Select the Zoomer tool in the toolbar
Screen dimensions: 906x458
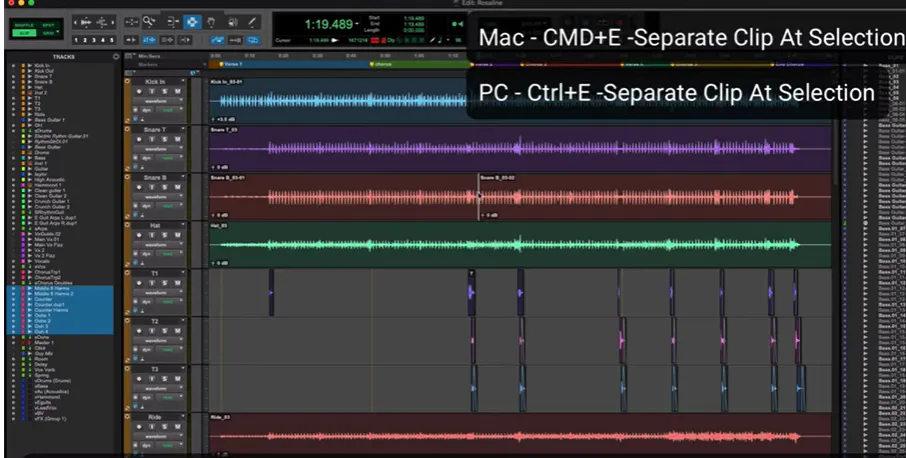pos(150,22)
